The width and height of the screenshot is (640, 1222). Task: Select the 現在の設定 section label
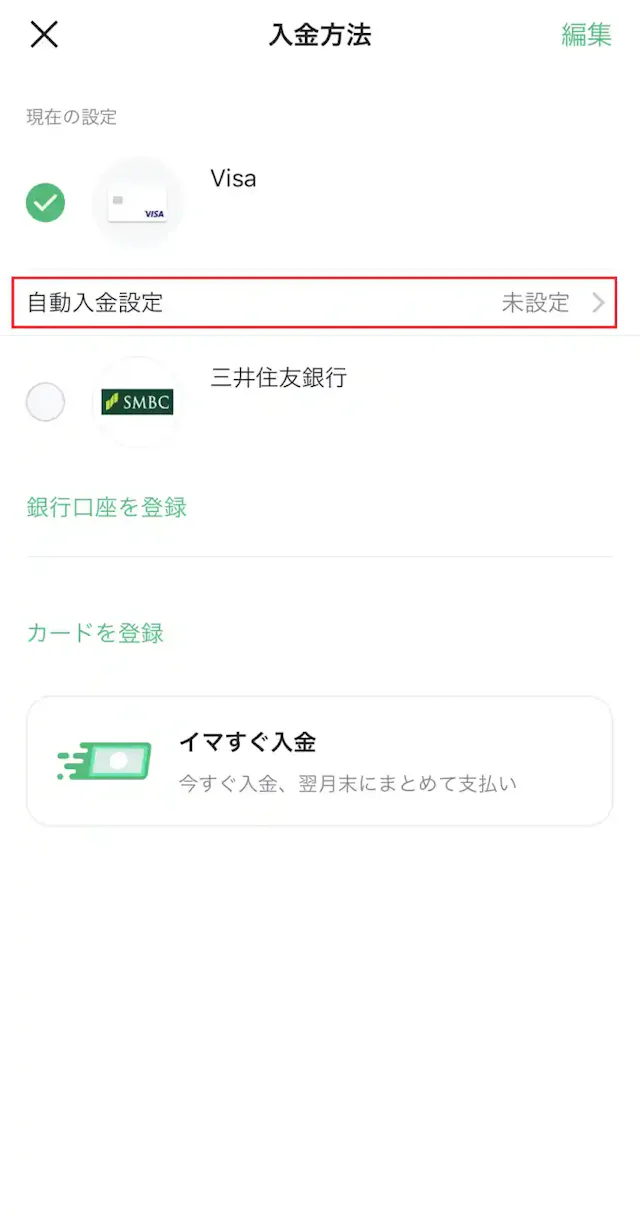click(x=68, y=117)
